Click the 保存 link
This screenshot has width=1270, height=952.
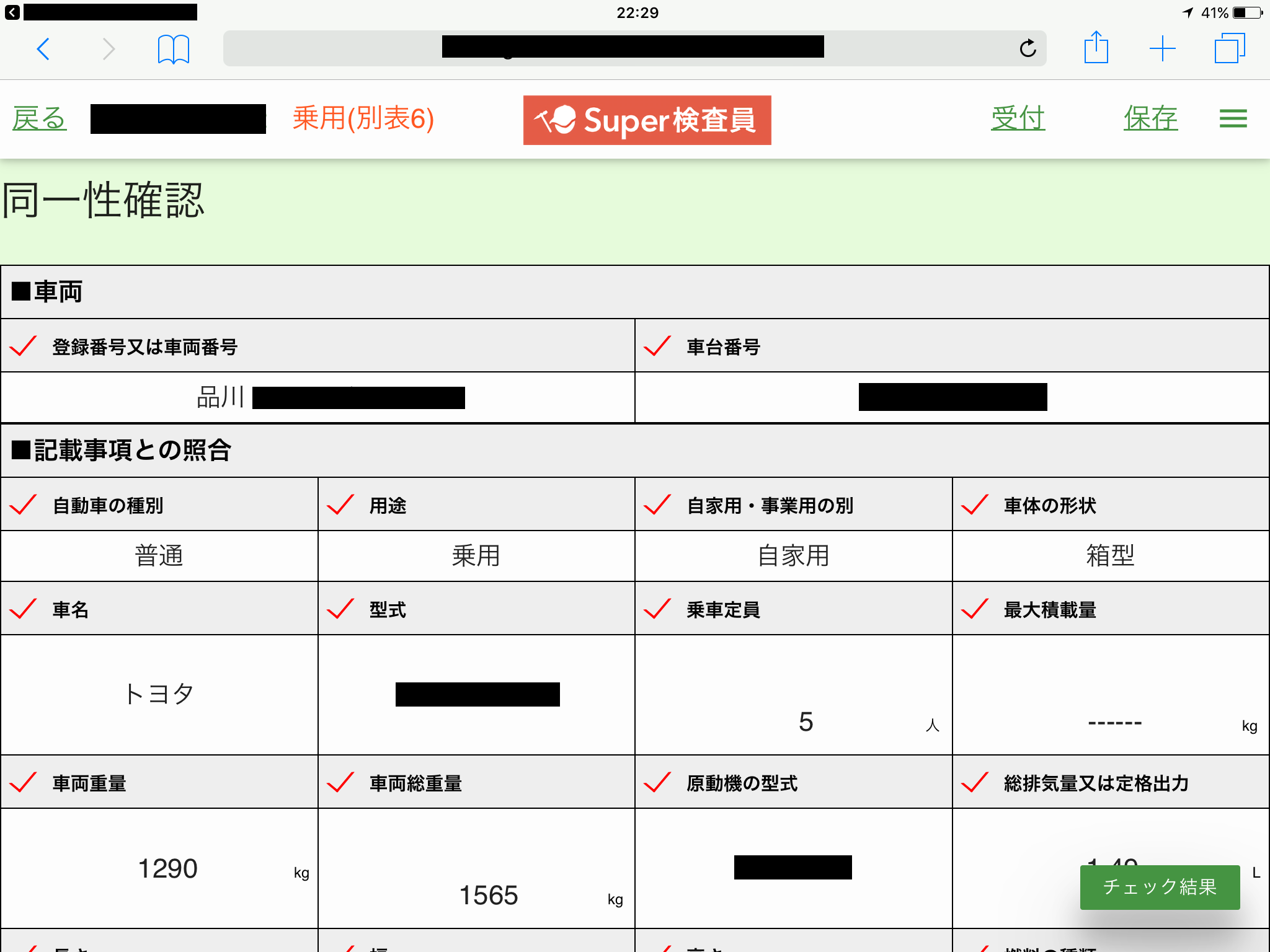[x=1150, y=118]
